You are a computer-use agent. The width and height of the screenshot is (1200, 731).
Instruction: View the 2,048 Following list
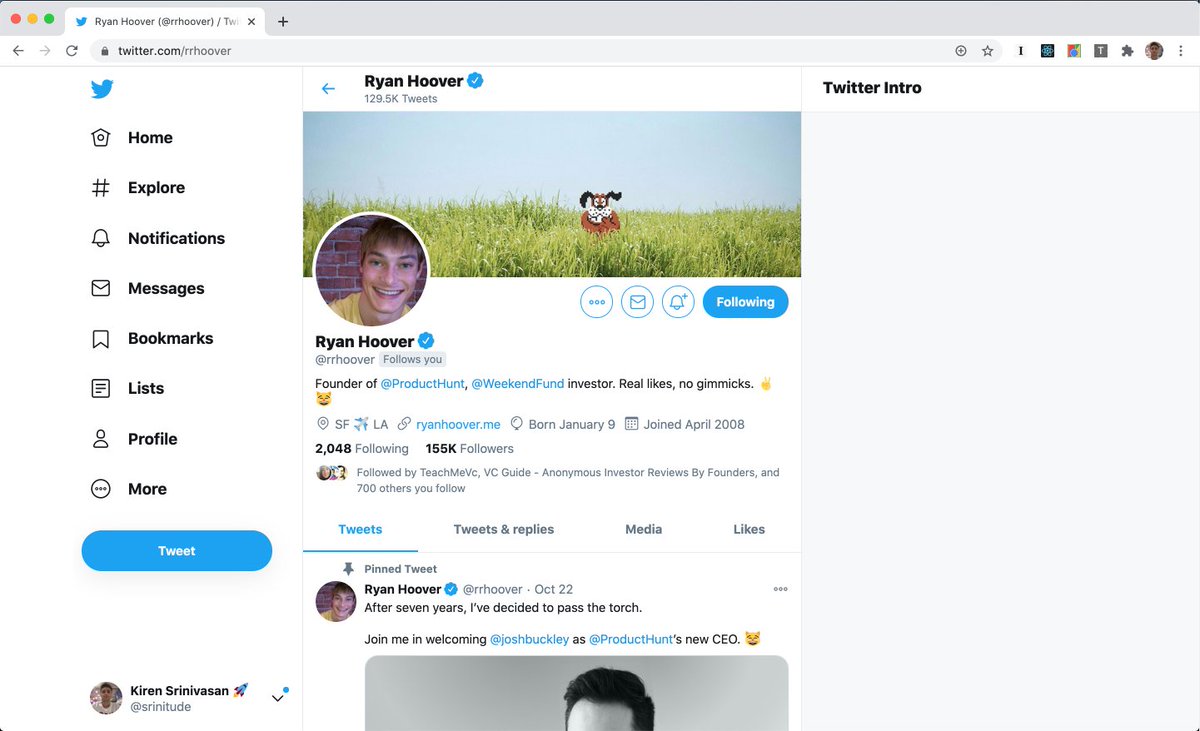click(362, 449)
